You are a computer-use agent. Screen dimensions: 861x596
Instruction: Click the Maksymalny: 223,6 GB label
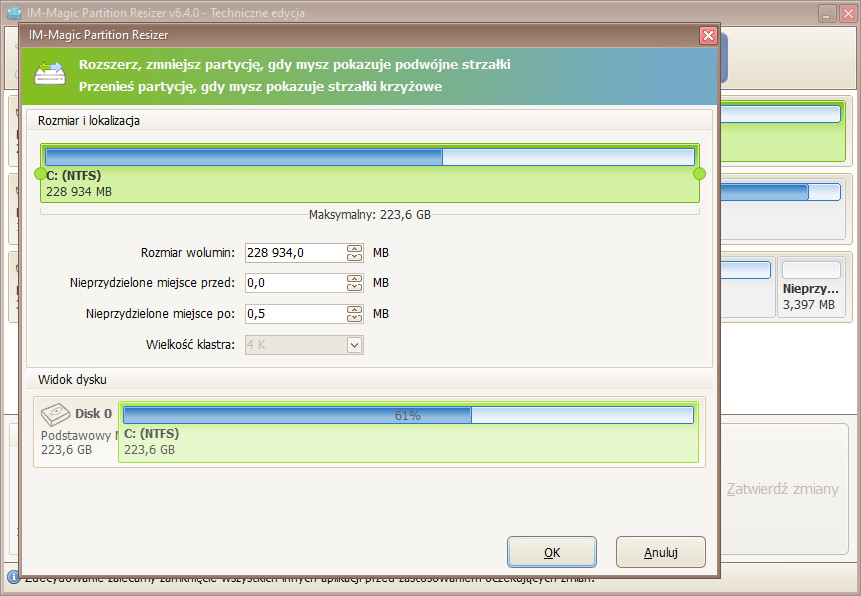pos(370,215)
